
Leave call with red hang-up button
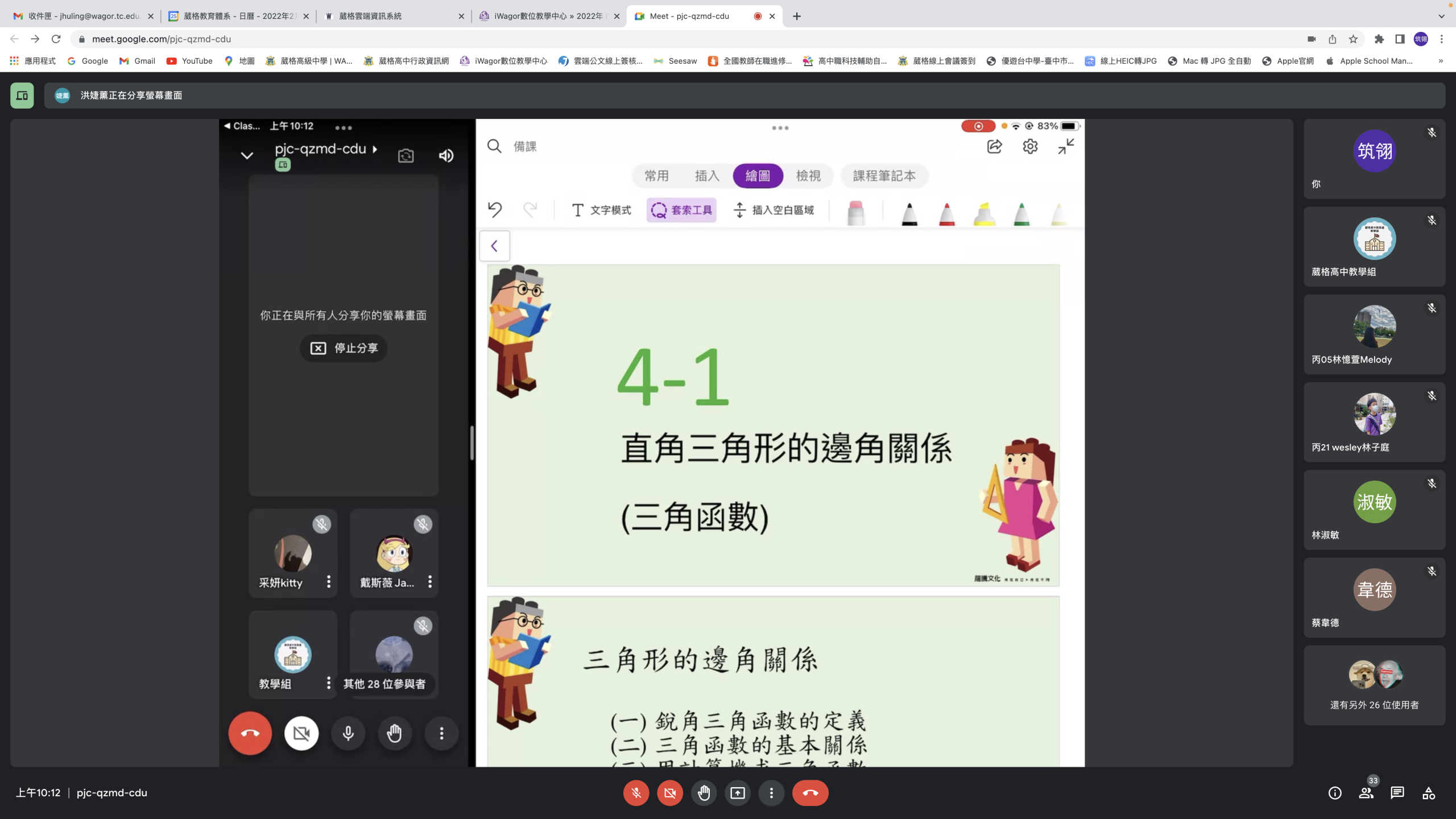[810, 793]
